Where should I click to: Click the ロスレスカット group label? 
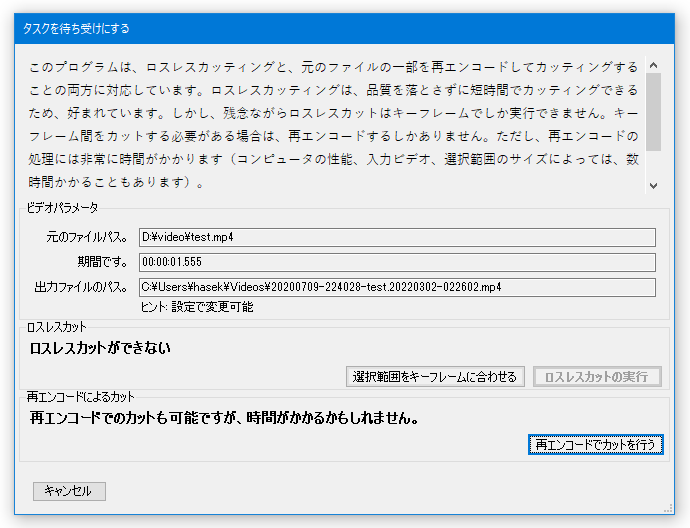(56, 327)
